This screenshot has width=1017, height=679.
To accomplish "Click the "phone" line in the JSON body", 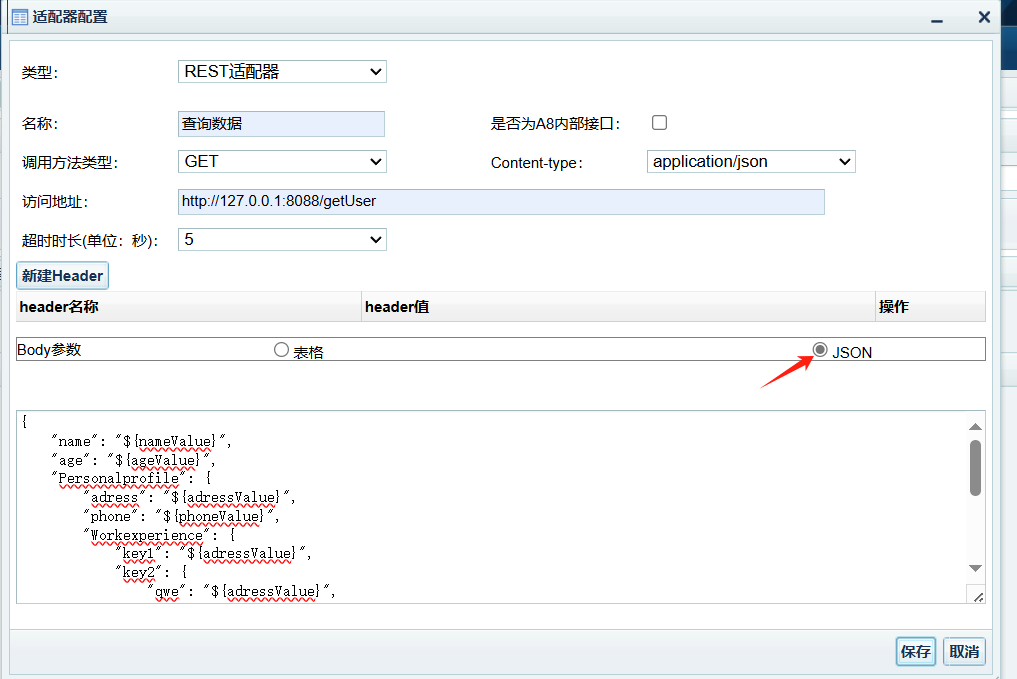I will (x=182, y=516).
